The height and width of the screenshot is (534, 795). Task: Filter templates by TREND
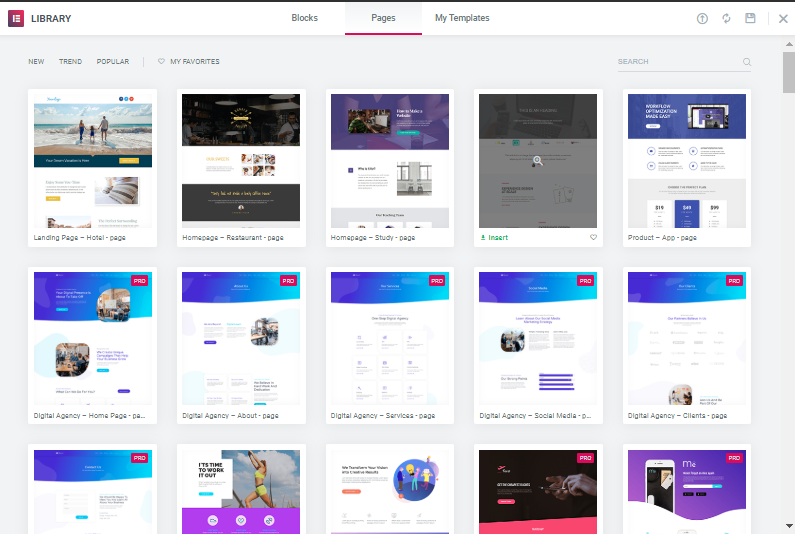[70, 61]
